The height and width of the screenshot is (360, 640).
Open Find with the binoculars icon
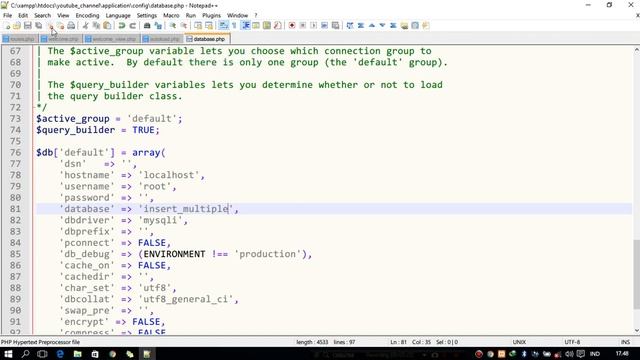(x=147, y=26)
